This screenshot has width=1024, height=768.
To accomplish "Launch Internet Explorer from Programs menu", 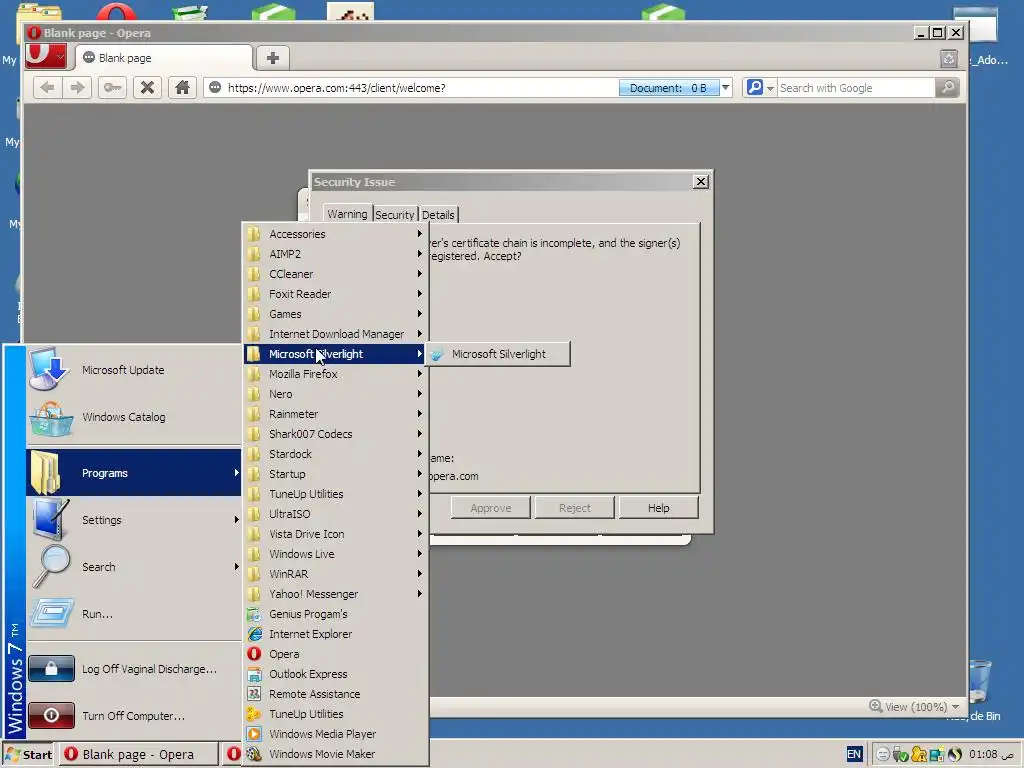I will [336, 634].
